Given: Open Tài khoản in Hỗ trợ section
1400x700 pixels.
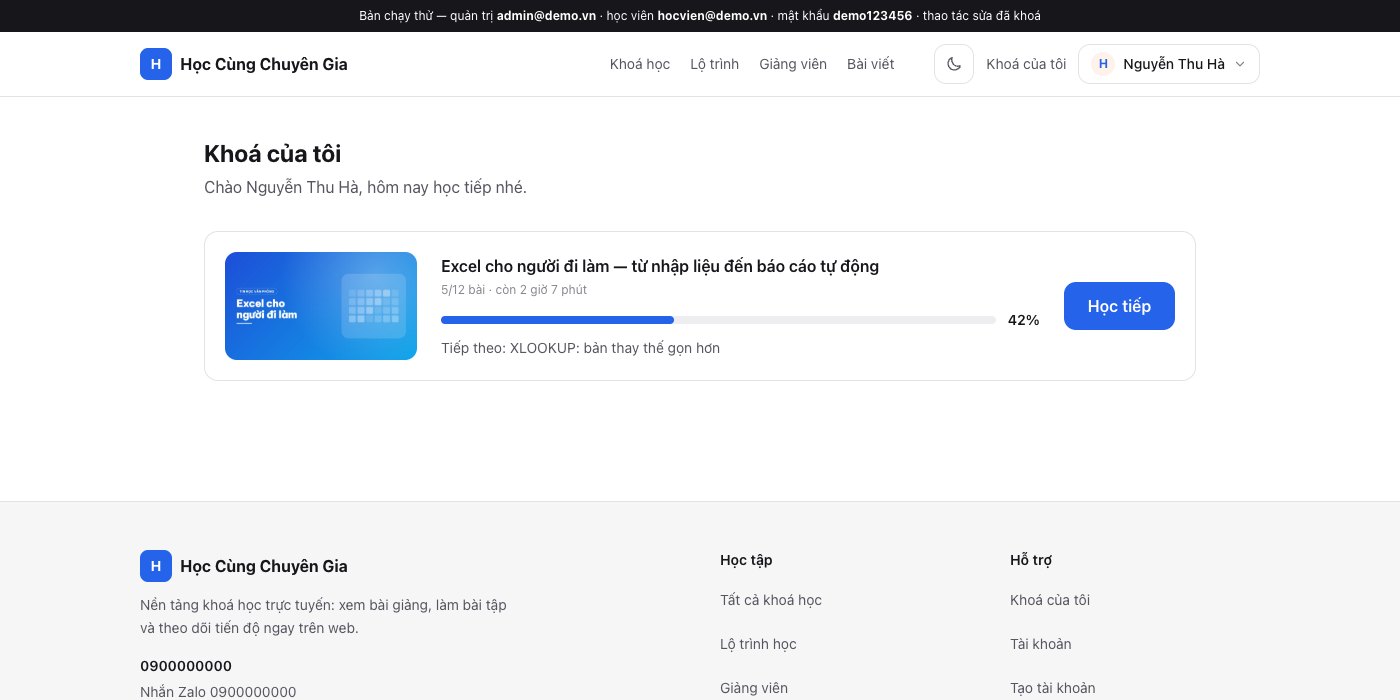Looking at the screenshot, I should 1041,644.
